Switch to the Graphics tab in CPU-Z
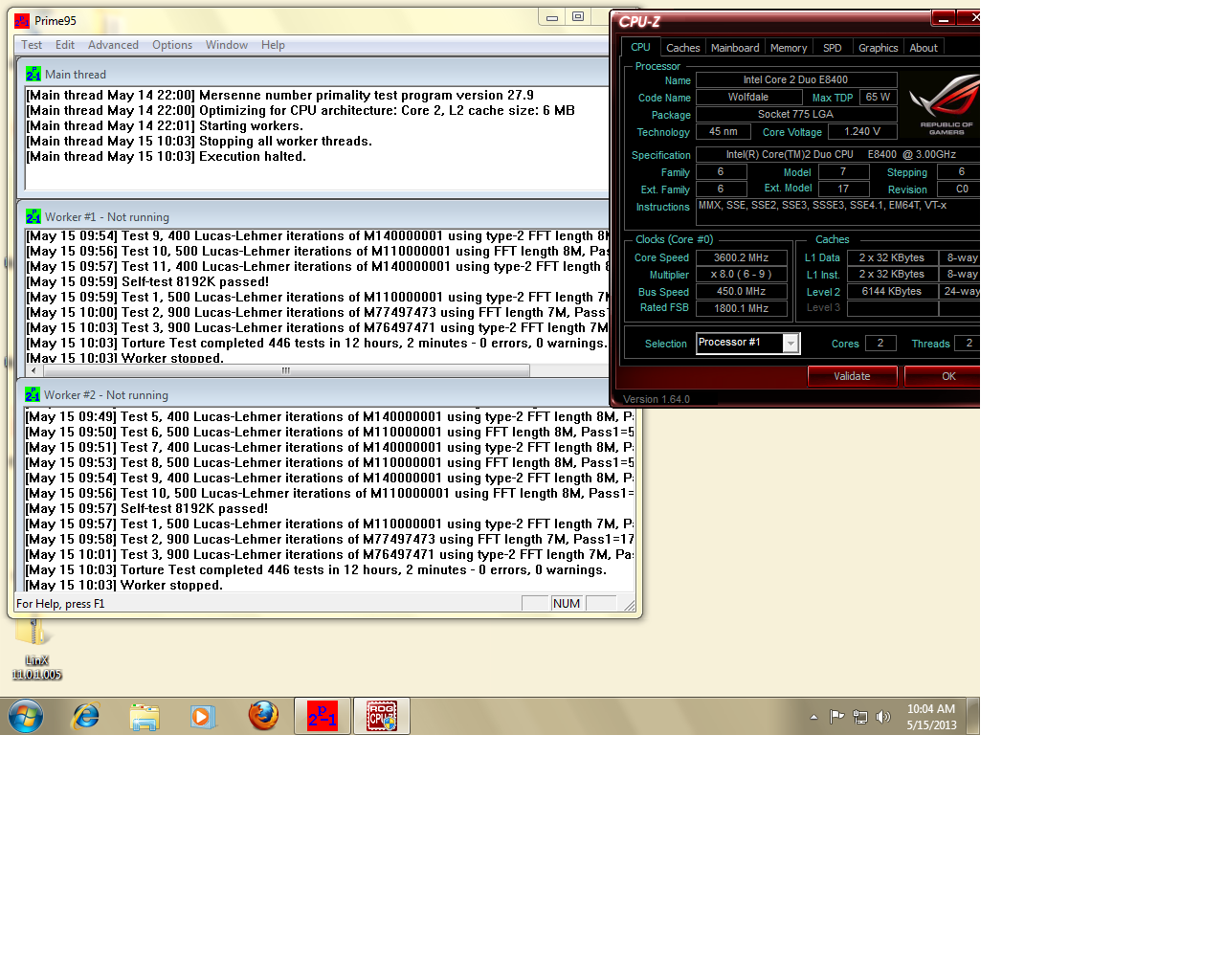The image size is (1225, 980). [879, 48]
